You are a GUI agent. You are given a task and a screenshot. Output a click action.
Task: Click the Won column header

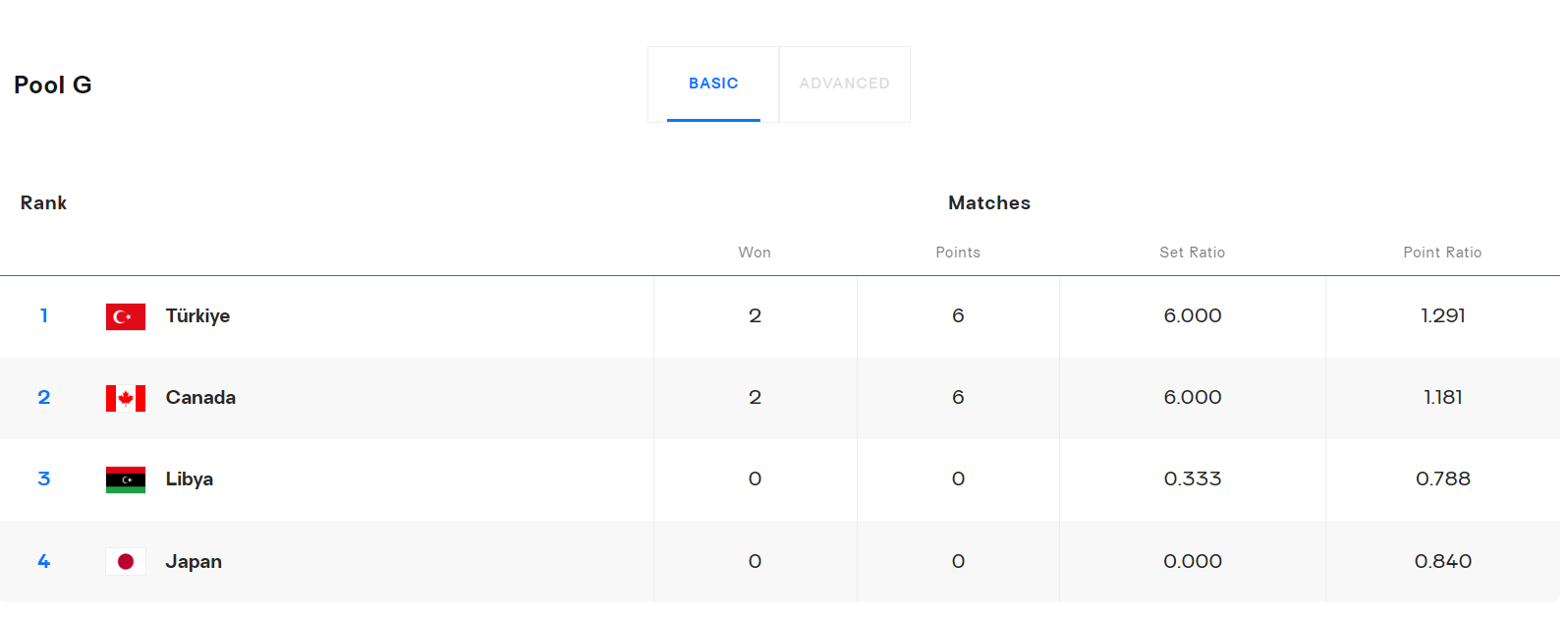coord(755,253)
